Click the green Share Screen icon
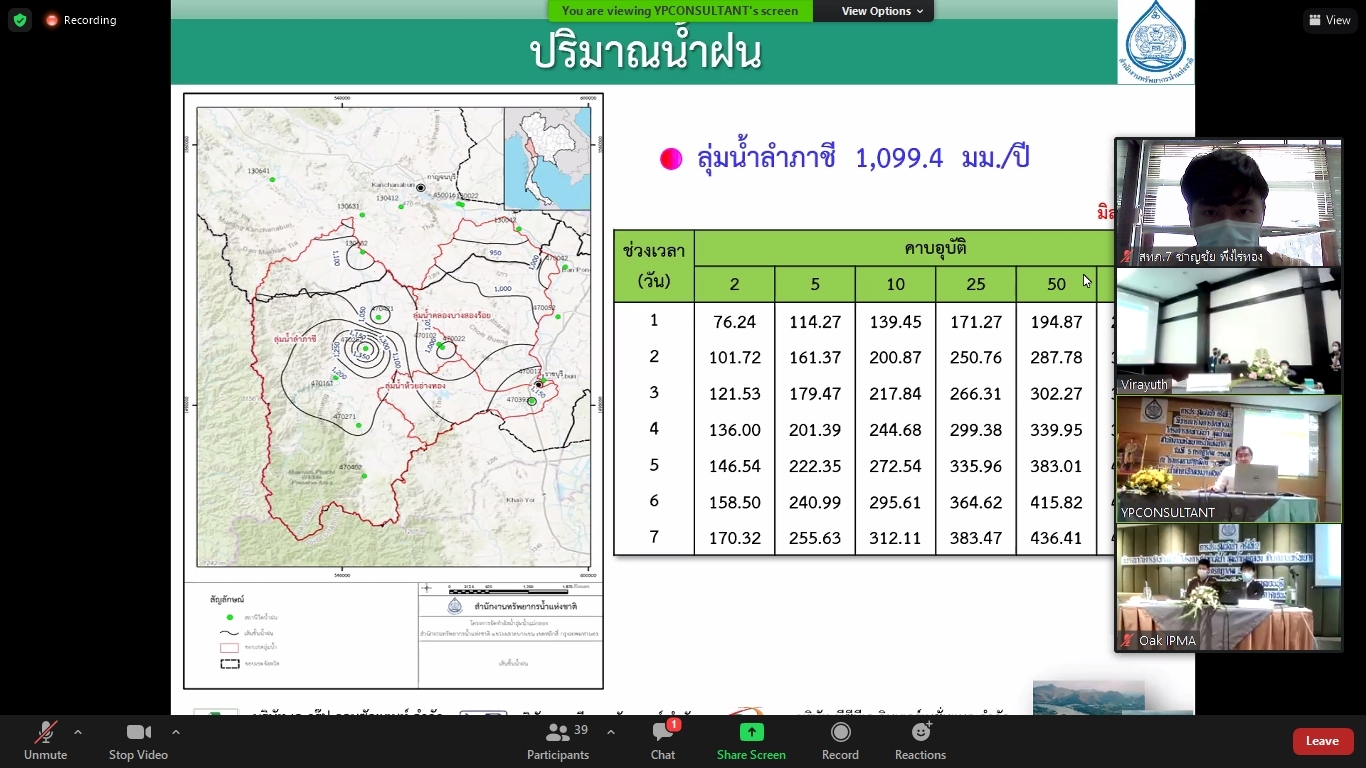Image resolution: width=1366 pixels, height=768 pixels. click(x=751, y=732)
